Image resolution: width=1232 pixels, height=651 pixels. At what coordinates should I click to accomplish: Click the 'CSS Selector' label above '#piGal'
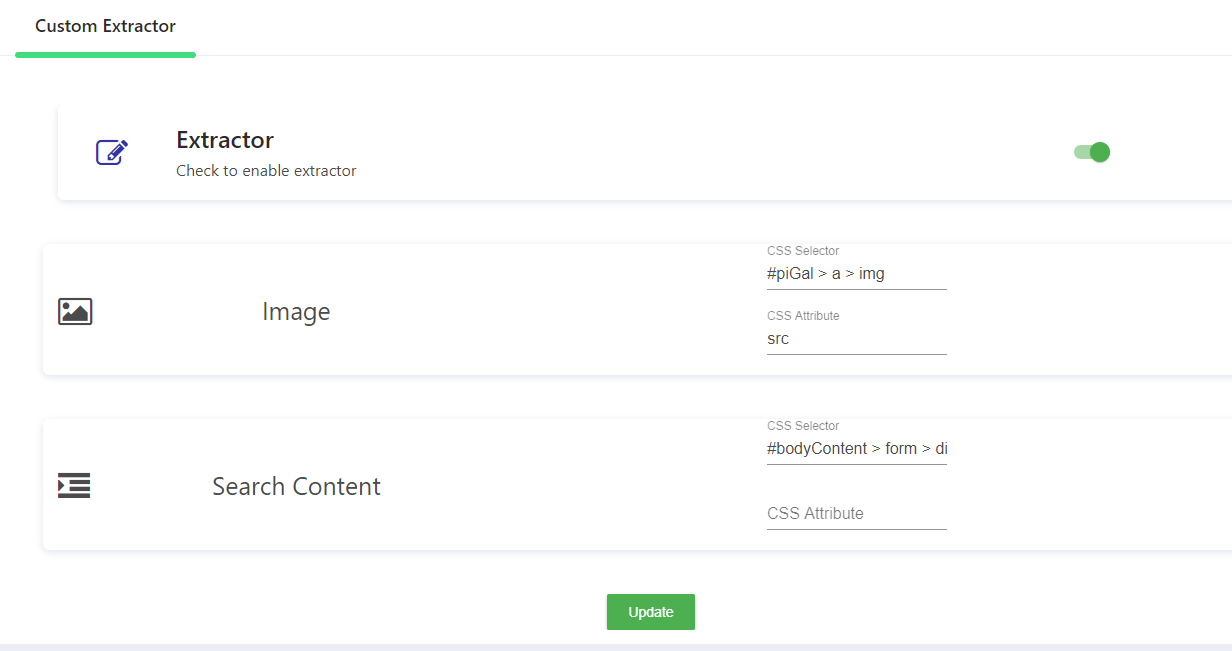pos(803,251)
